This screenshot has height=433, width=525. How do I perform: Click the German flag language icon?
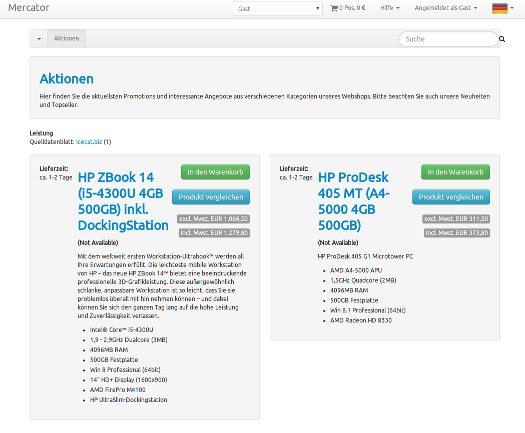point(500,8)
